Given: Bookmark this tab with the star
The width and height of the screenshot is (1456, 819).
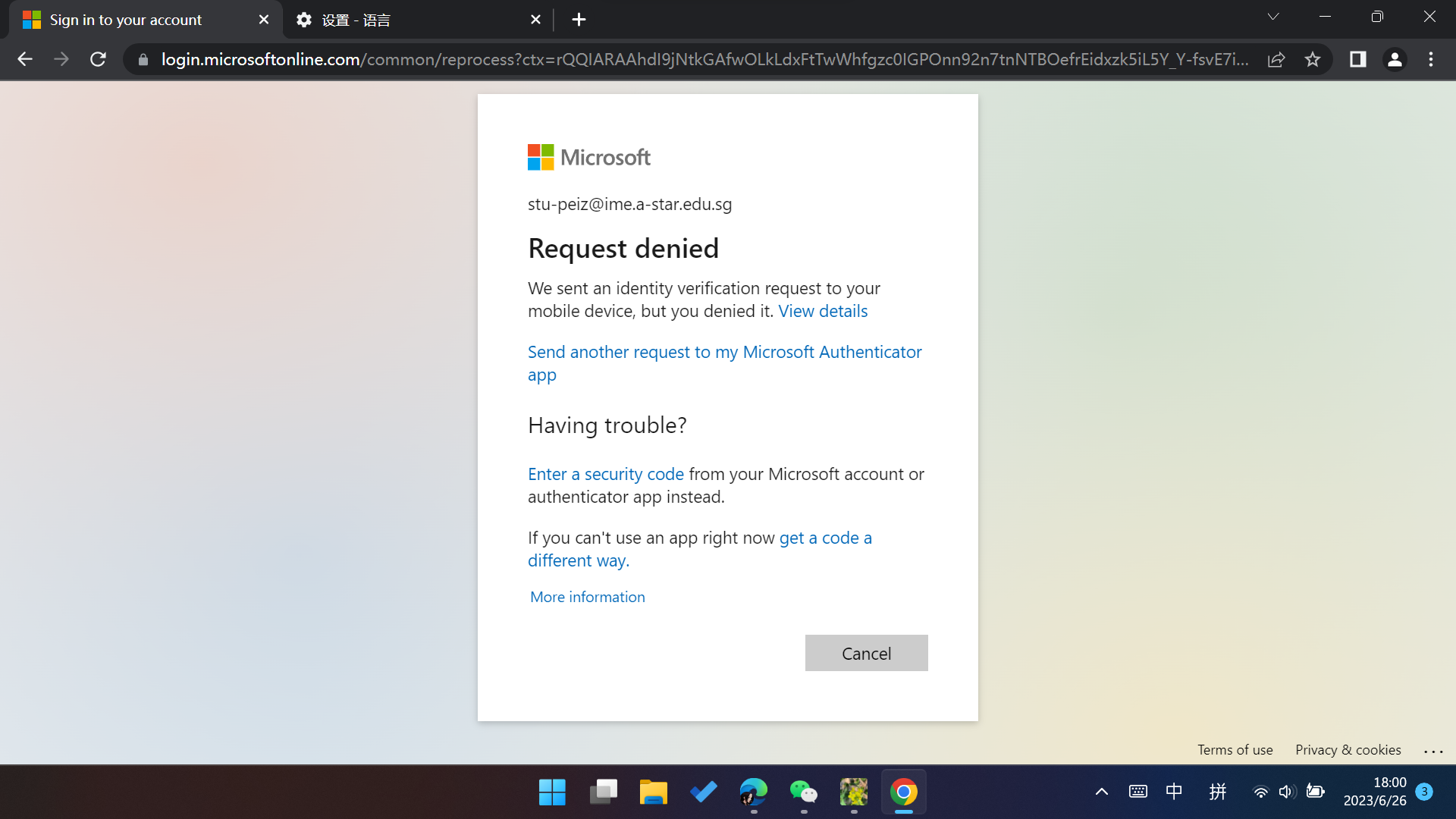Looking at the screenshot, I should 1313,59.
